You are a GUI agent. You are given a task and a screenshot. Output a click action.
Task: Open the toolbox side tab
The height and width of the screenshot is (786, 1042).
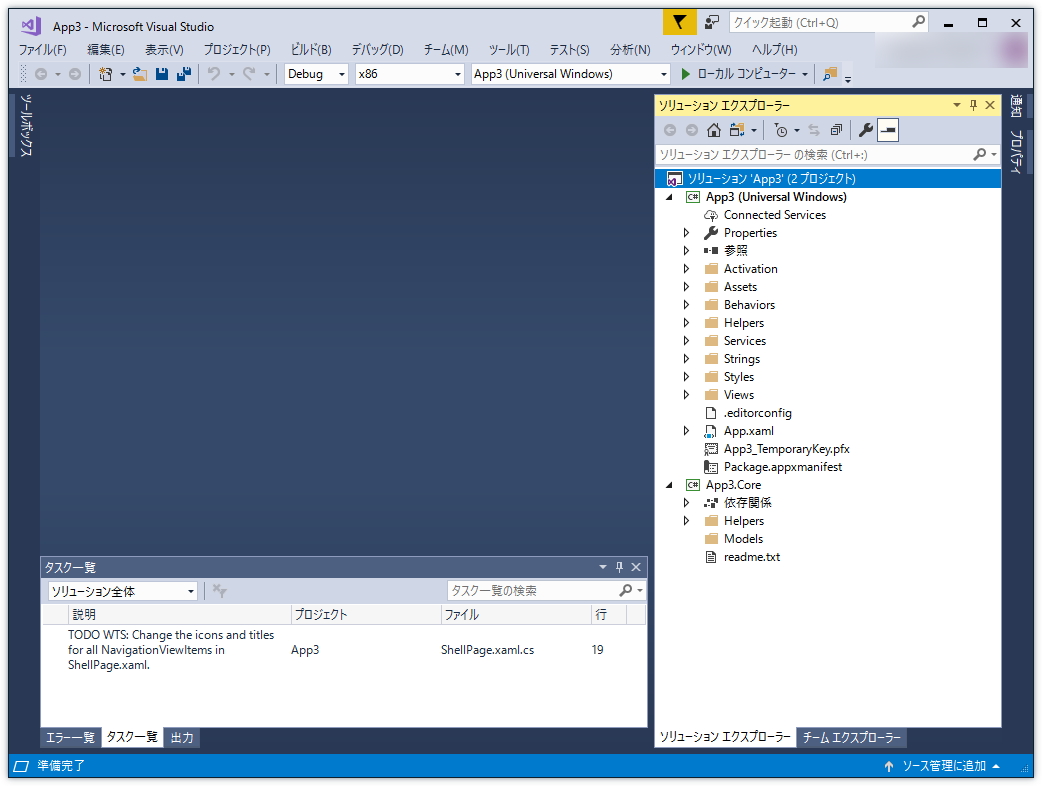tap(25, 126)
